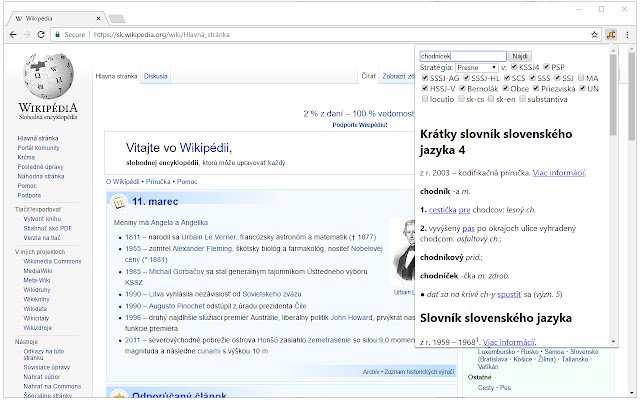Image resolution: width=640 pixels, height=400 pixels.
Task: Open the Viac informácií link under Krátky slovník
Action: tap(559, 173)
